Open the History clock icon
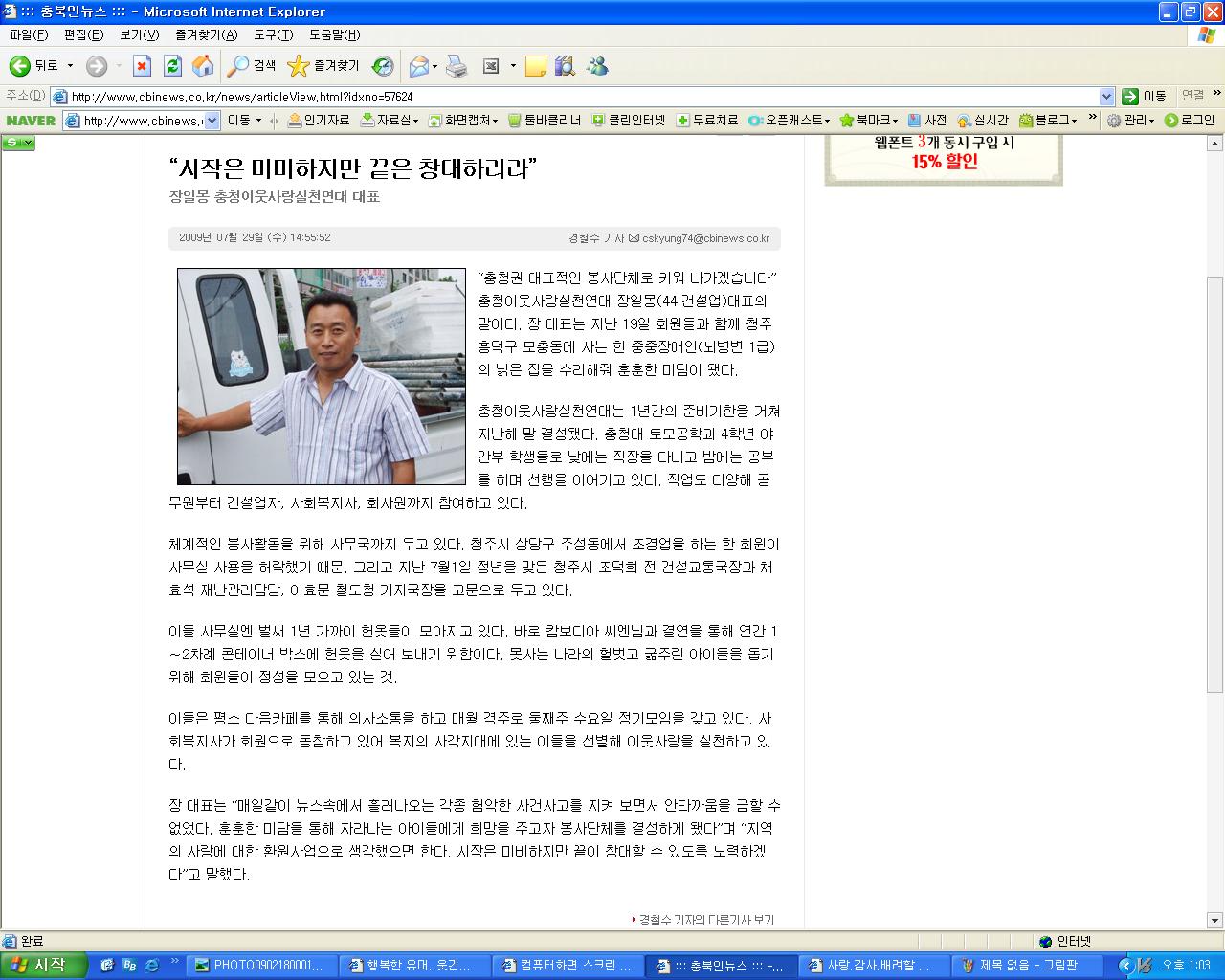 pos(383,66)
